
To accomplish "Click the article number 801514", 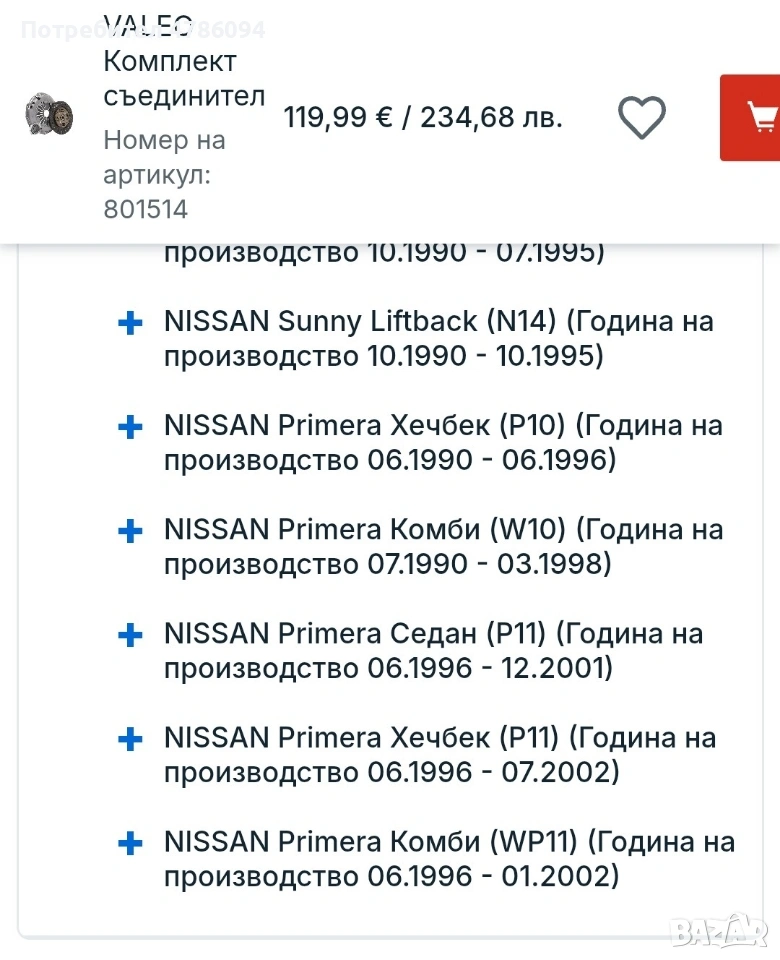I will tap(146, 209).
